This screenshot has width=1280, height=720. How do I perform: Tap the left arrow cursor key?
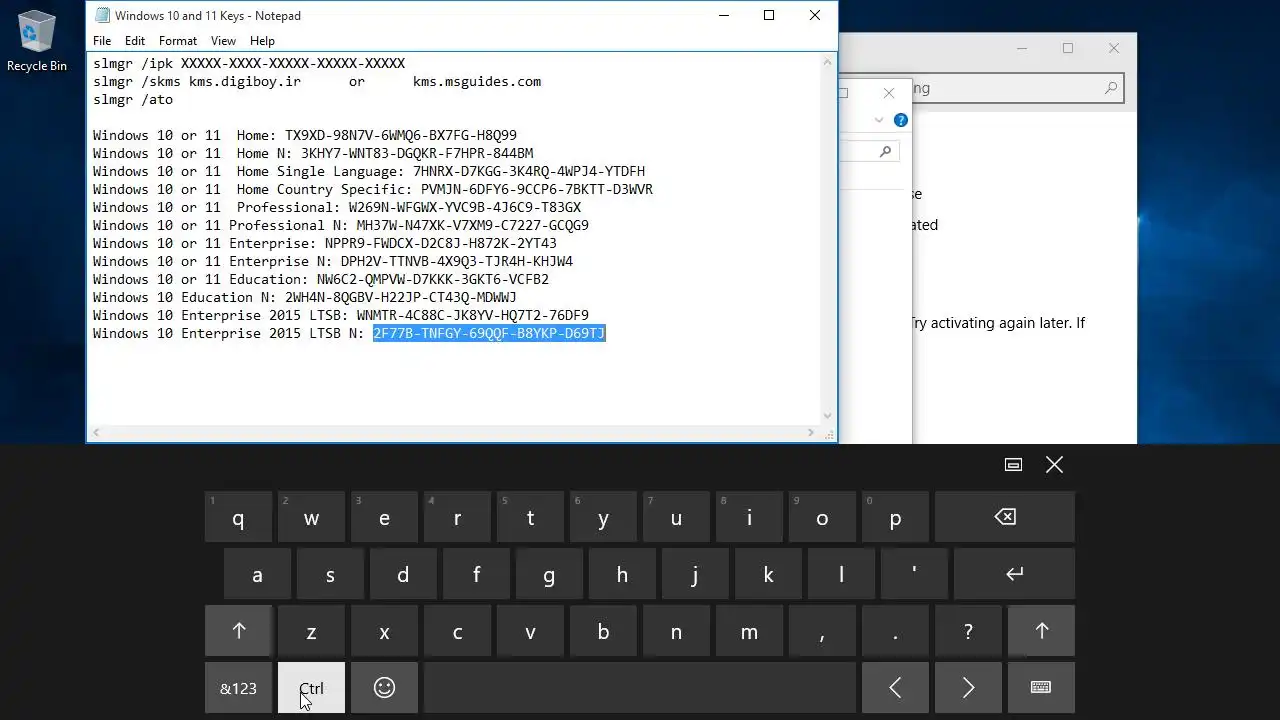click(x=895, y=688)
